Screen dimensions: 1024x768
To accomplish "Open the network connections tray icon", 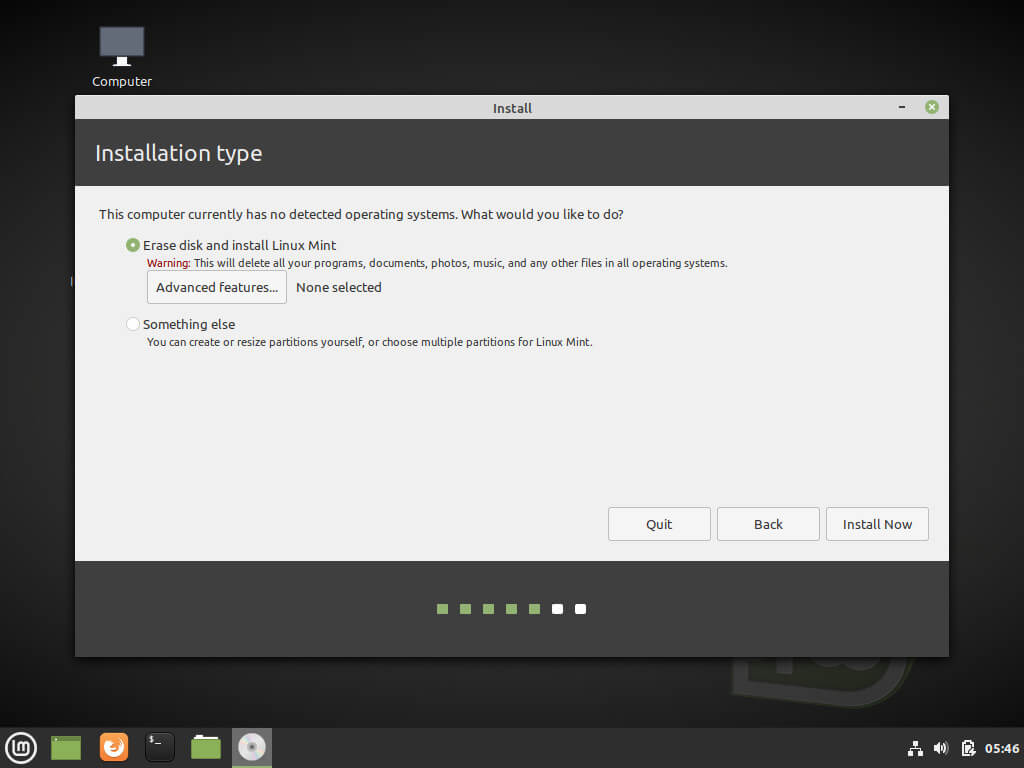I will coord(915,748).
